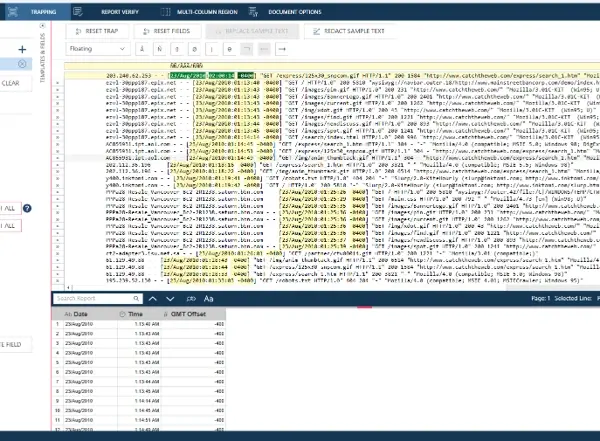Click the clock icon in Time header
The image size is (600, 441).
[x=122, y=314]
